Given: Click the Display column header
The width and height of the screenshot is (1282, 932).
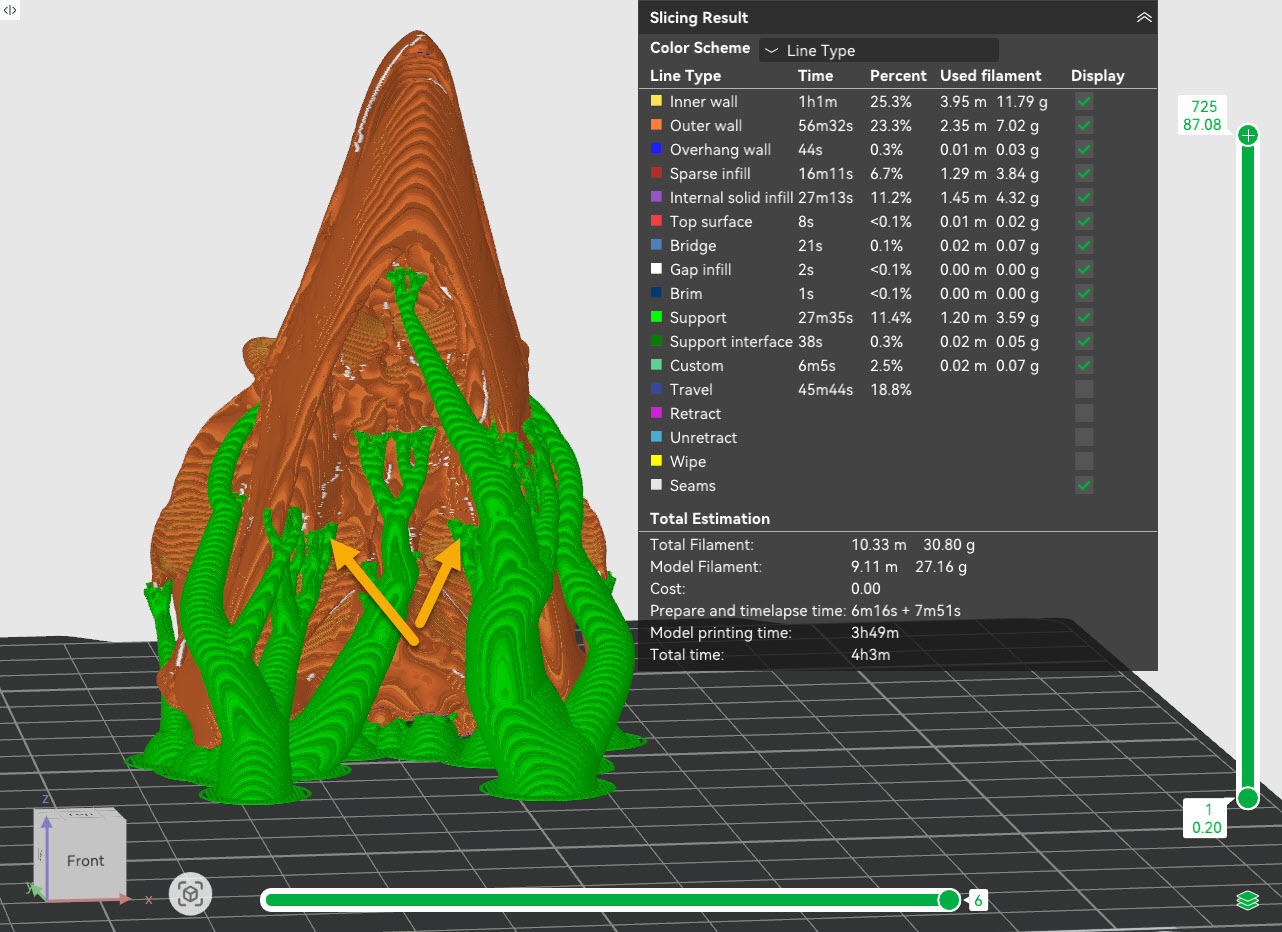Looking at the screenshot, I should pos(1097,76).
